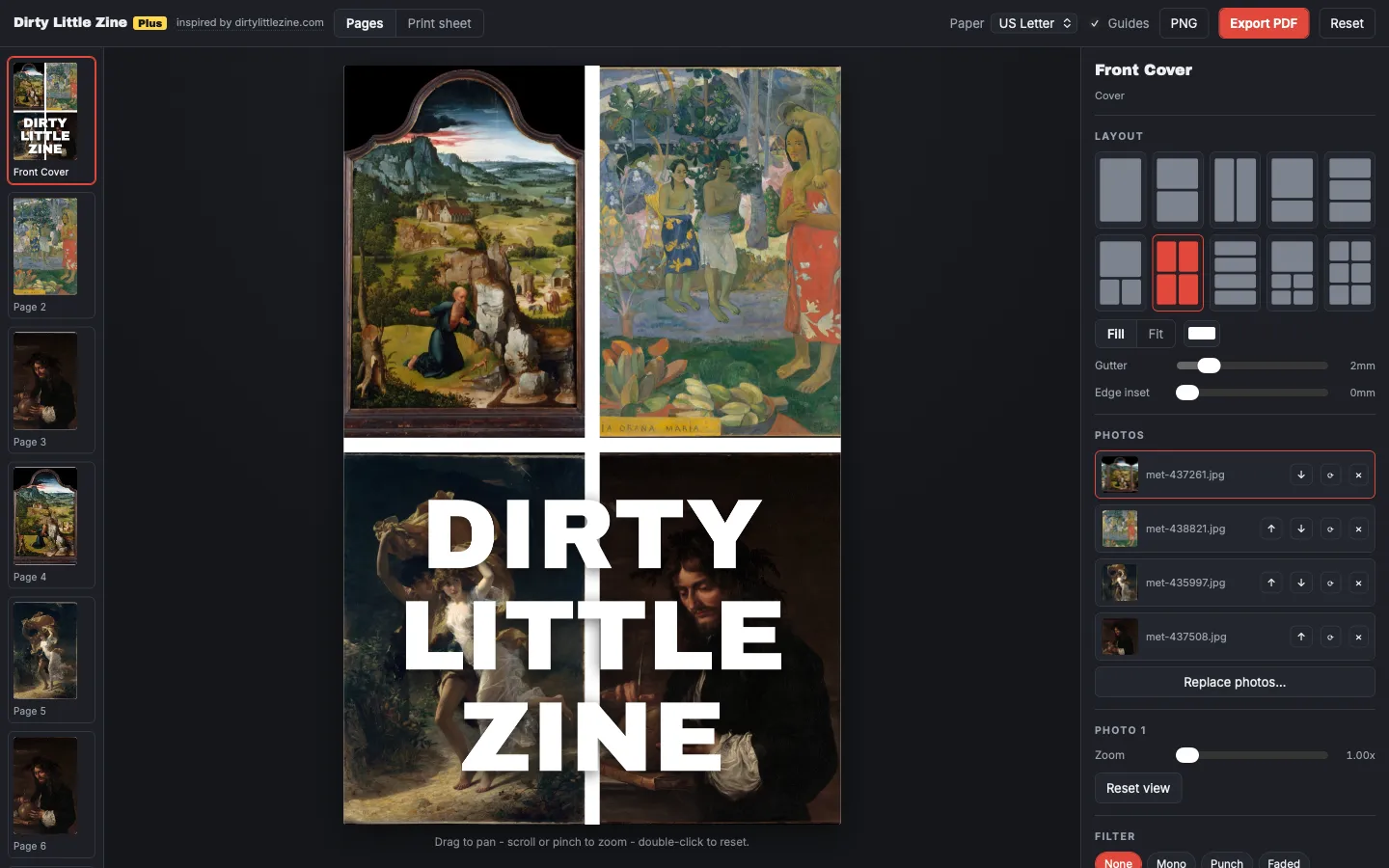Rotate photo met-438821.jpg

[x=1330, y=529]
